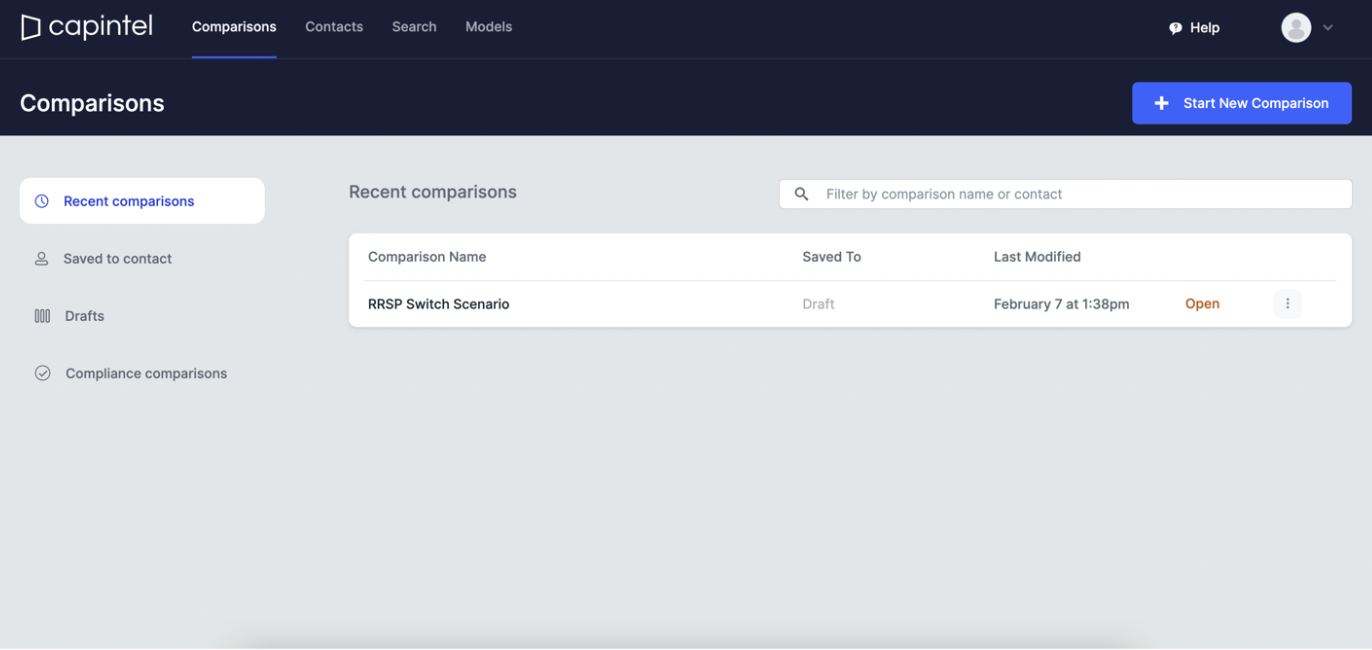Click the Help speech bubble icon

[x=1175, y=28]
